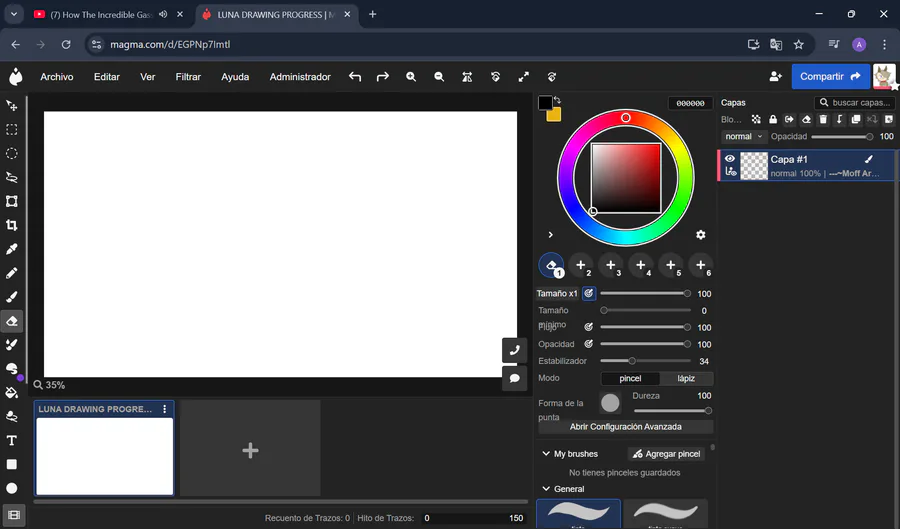The image size is (900, 529).
Task: Click the Redo arrow in top toolbar
Action: pyautogui.click(x=383, y=76)
